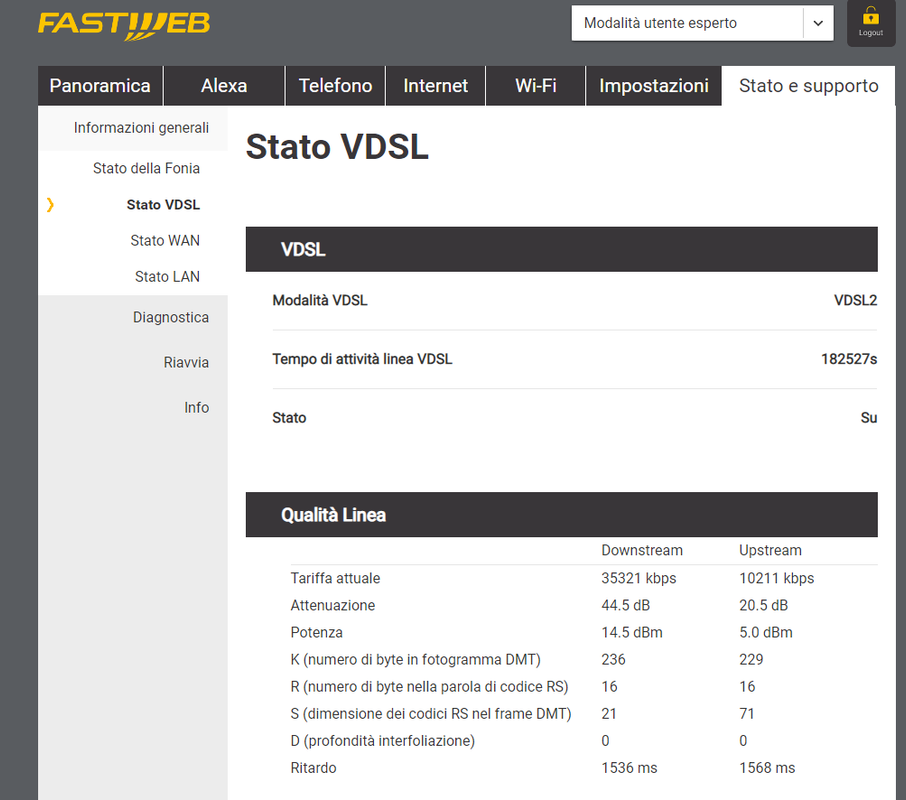Go to the Internet tab
This screenshot has width=906, height=800.
pyautogui.click(x=435, y=85)
